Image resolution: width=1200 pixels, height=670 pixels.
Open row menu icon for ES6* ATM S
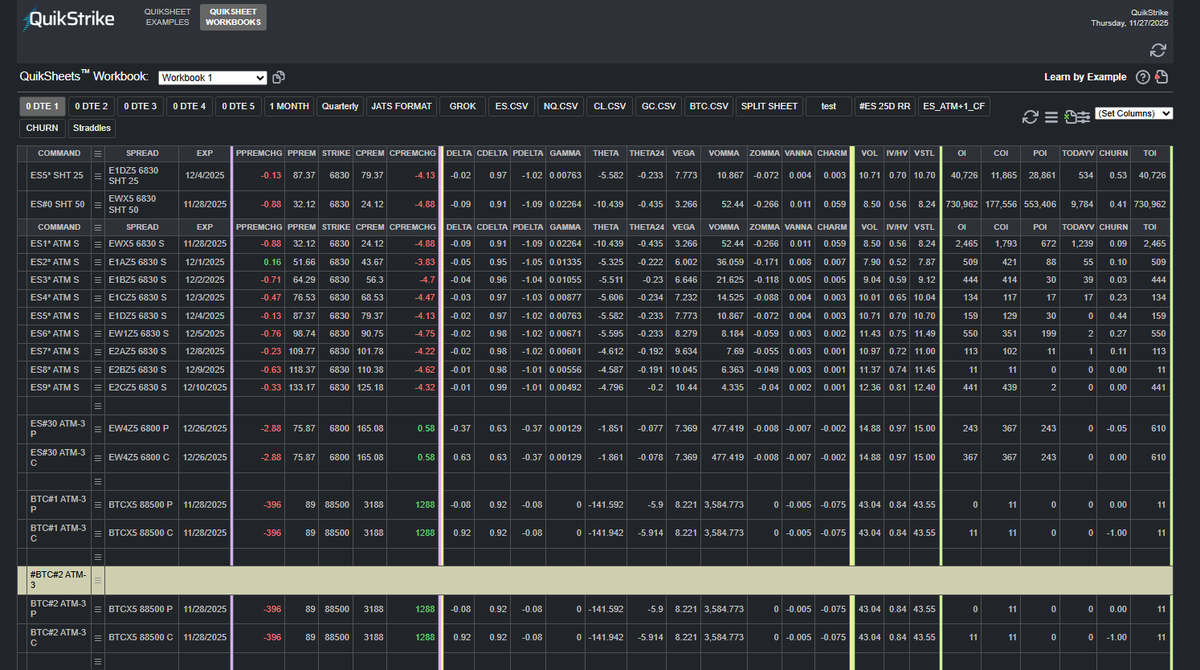point(98,333)
